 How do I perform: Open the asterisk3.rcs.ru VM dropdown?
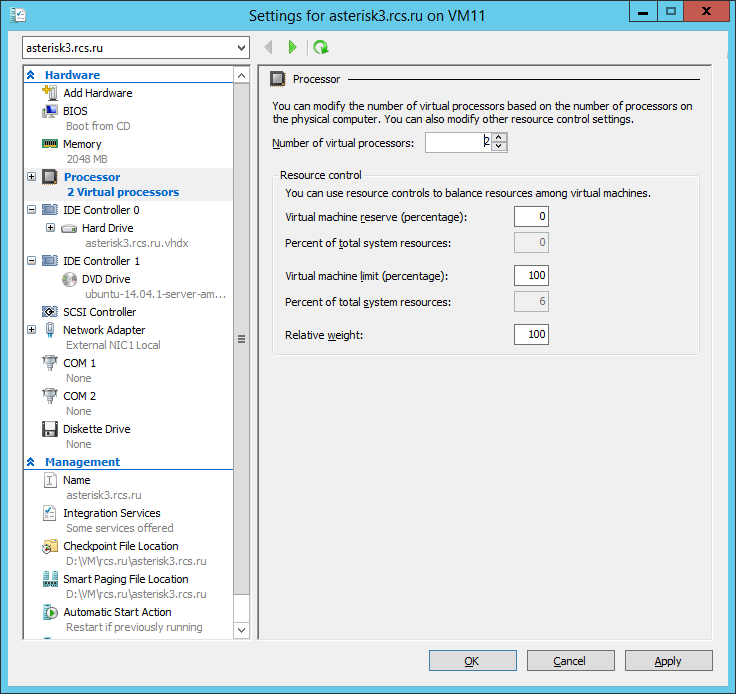[241, 47]
